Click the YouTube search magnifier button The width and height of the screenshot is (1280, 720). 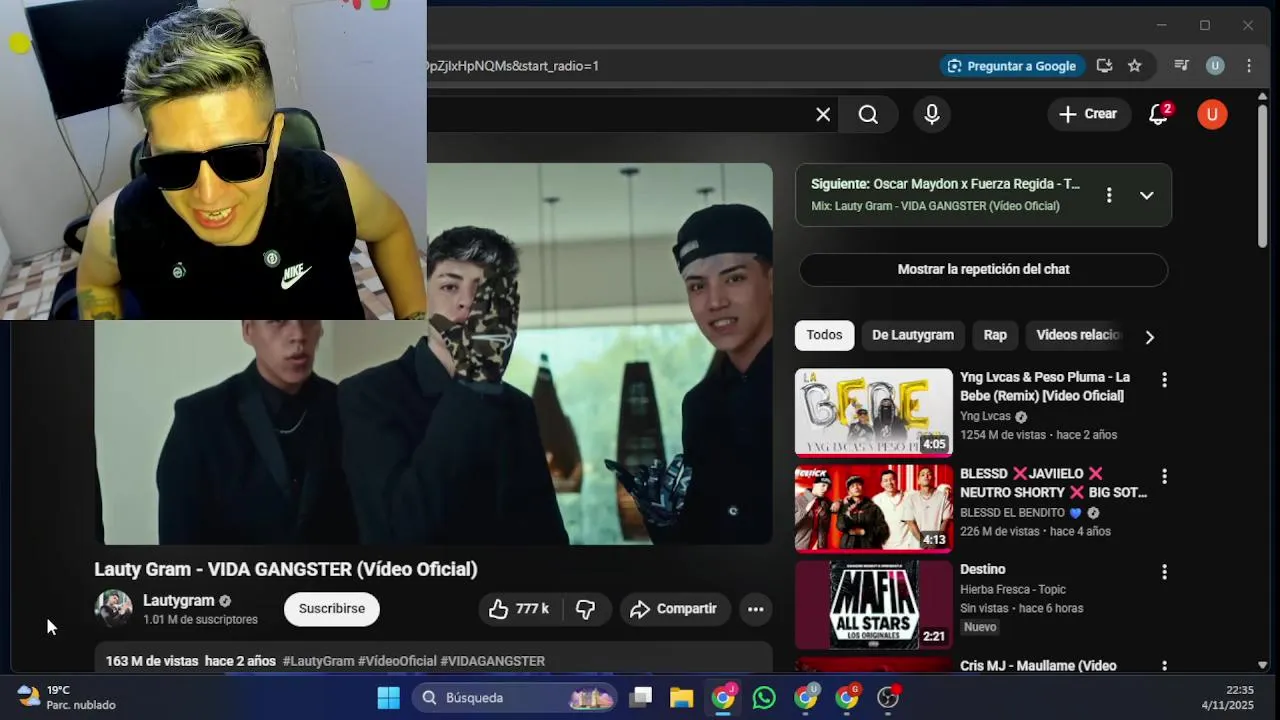pyautogui.click(x=868, y=115)
